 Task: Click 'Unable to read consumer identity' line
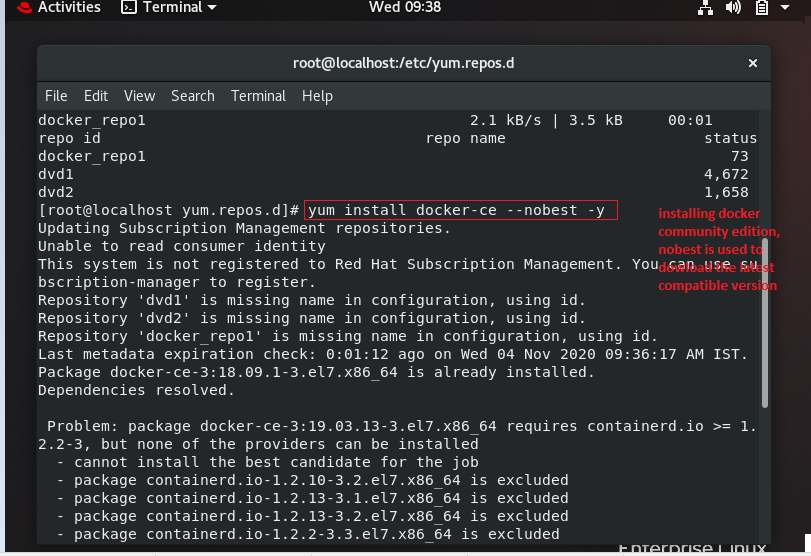(182, 246)
